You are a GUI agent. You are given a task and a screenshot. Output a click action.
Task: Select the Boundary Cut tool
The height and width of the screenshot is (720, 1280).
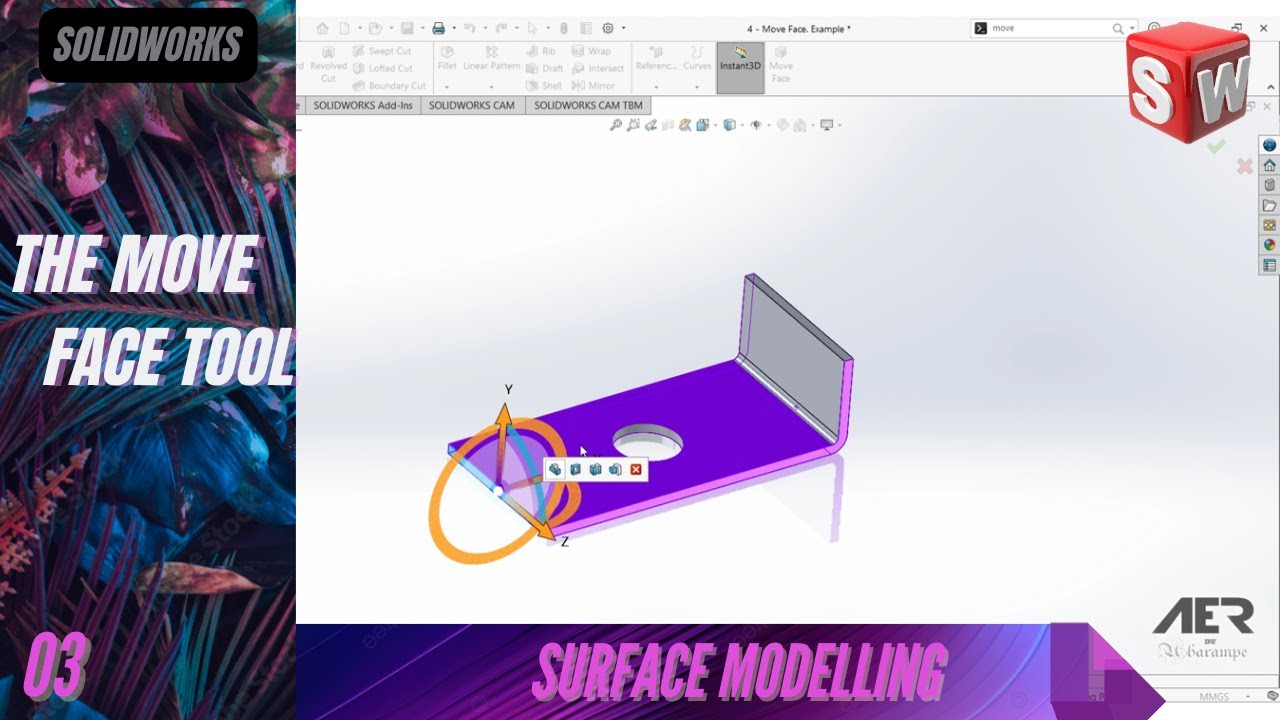click(389, 86)
